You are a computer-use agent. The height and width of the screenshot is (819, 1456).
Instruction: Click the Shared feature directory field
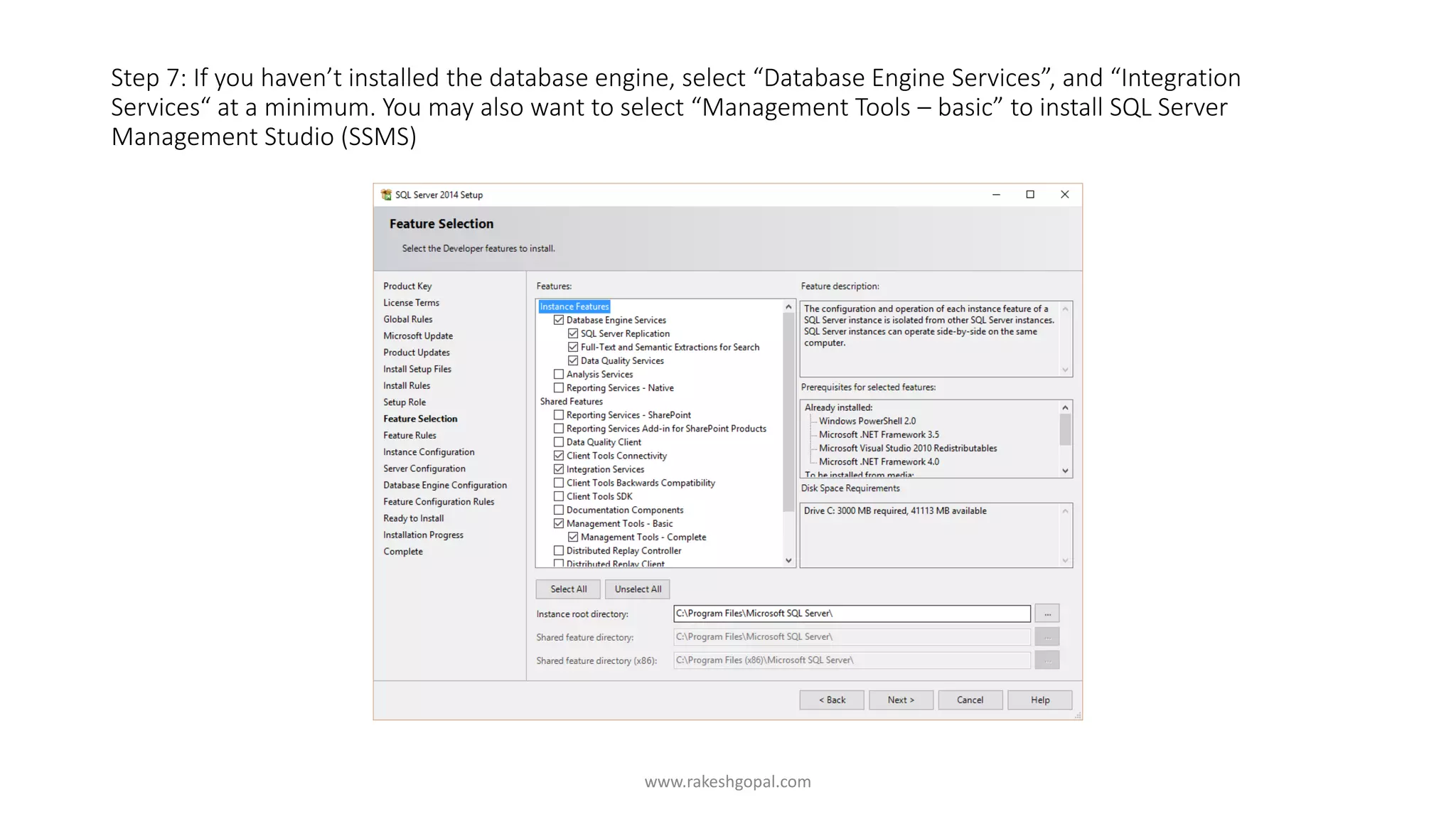pyautogui.click(x=852, y=637)
